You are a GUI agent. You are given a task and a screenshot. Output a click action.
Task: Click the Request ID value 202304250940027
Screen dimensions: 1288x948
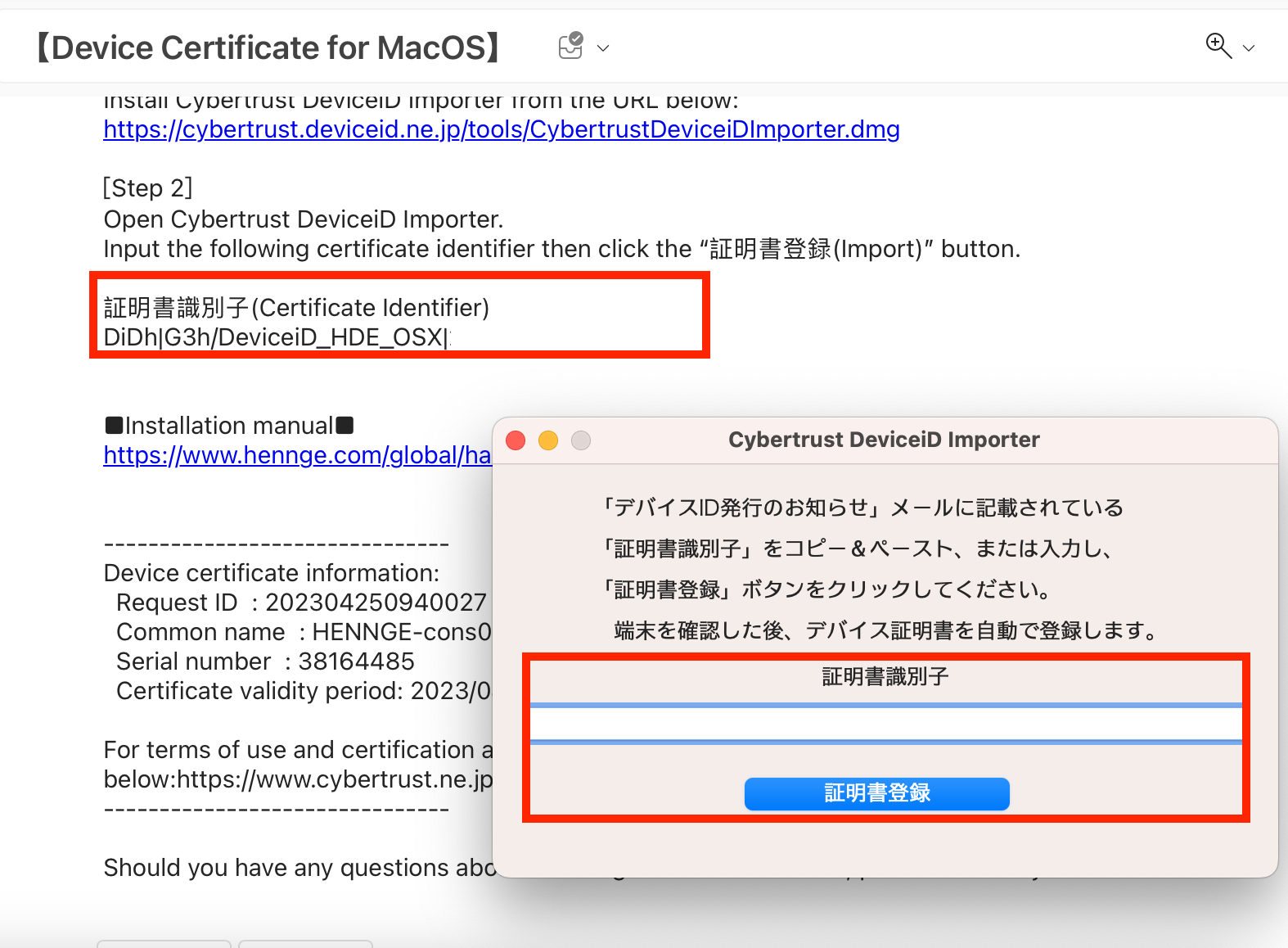coord(376,603)
